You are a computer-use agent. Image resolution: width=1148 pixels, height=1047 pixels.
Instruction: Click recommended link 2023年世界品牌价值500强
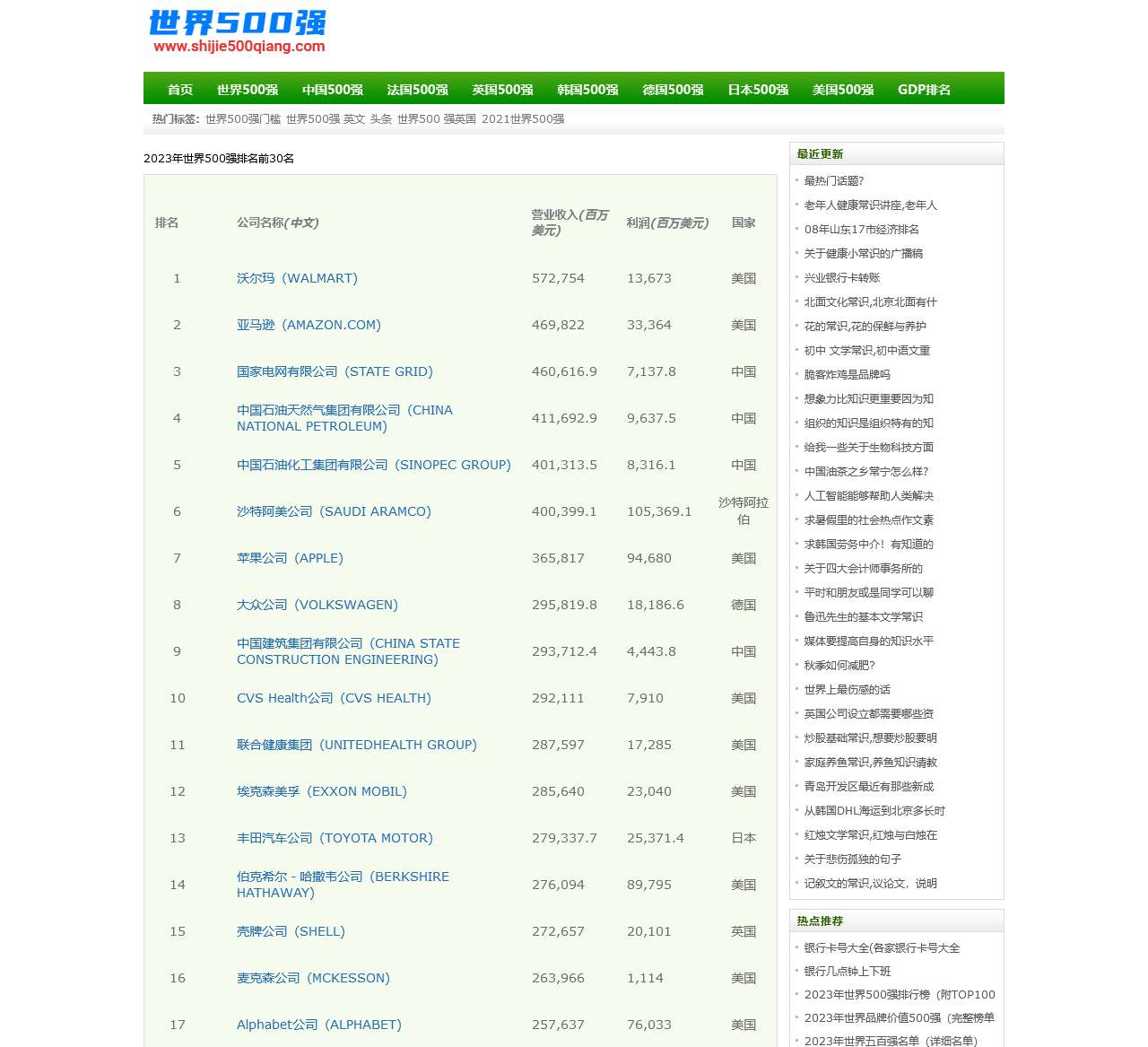pyautogui.click(x=900, y=1017)
